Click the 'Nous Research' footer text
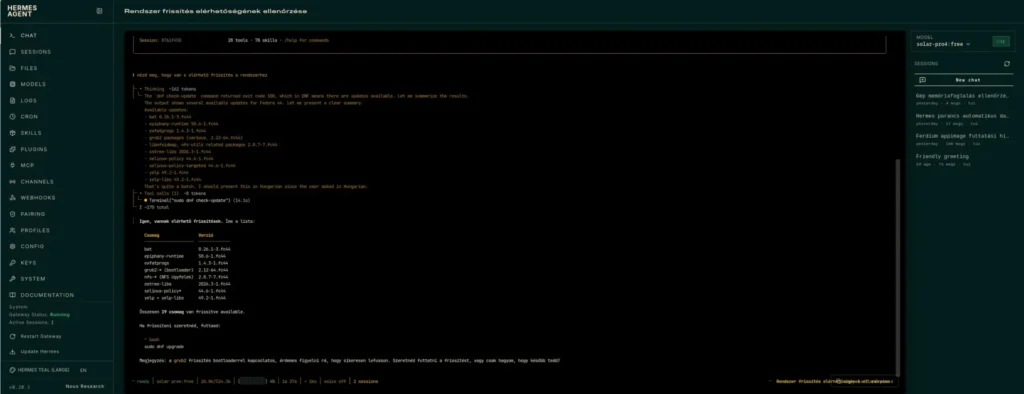This screenshot has height=394, width=1024. [85, 386]
